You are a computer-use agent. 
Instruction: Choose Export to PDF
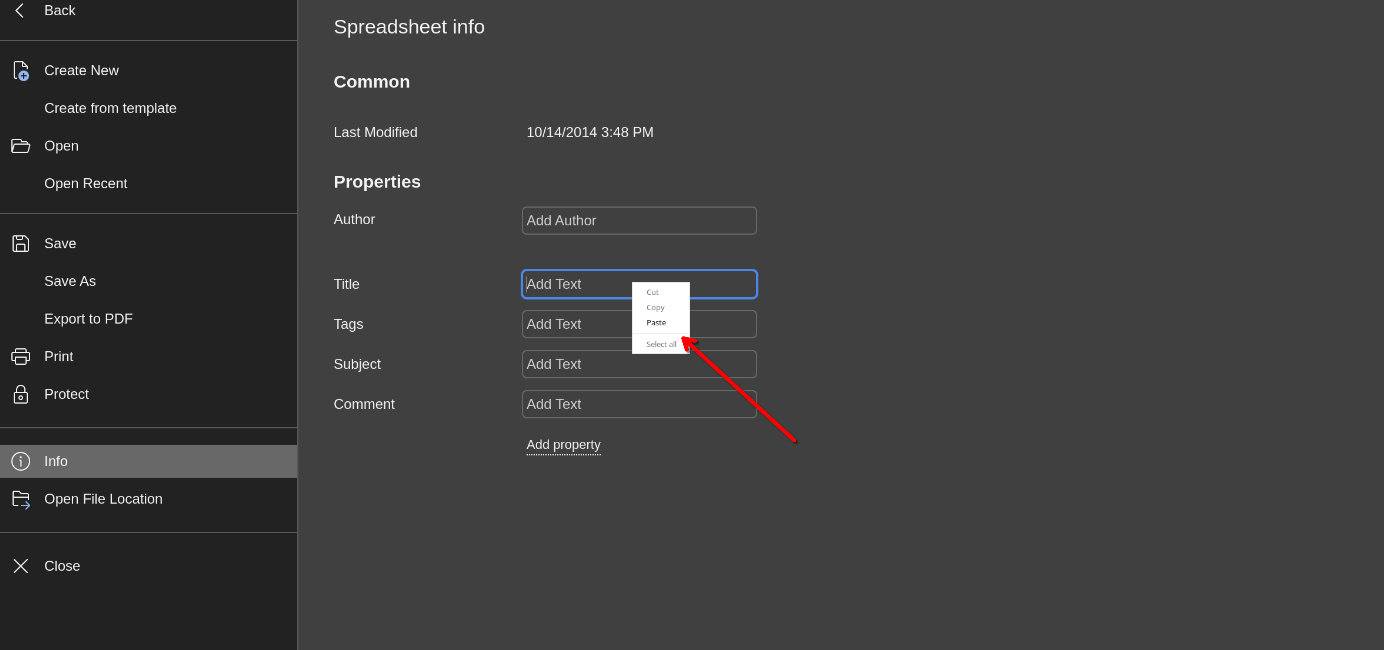point(88,319)
